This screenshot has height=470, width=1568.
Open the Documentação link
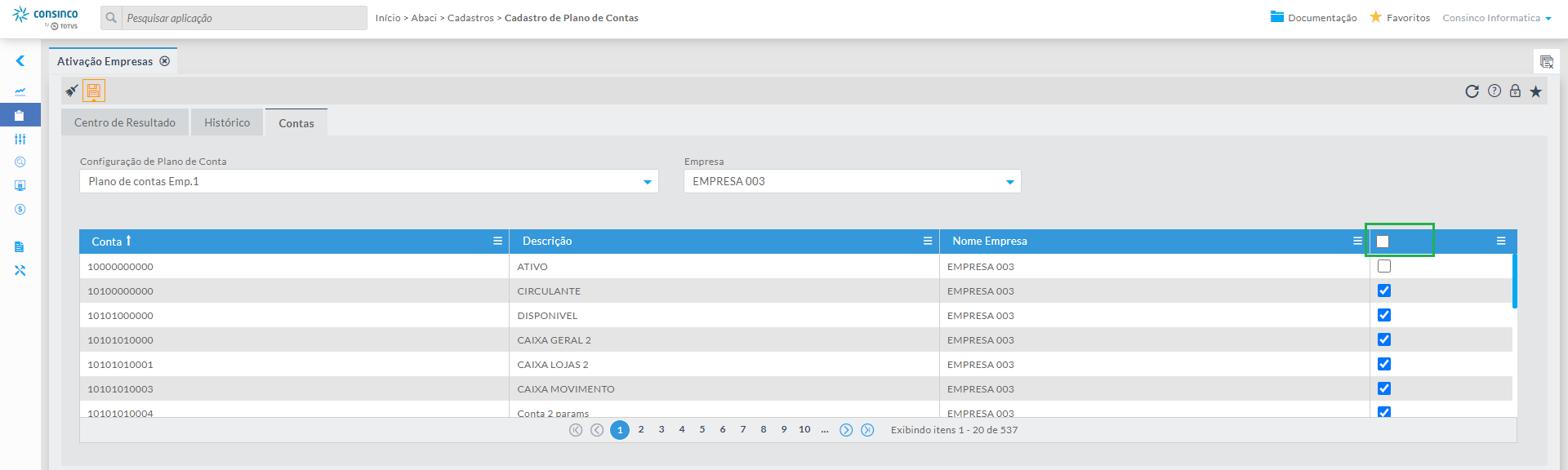1313,18
